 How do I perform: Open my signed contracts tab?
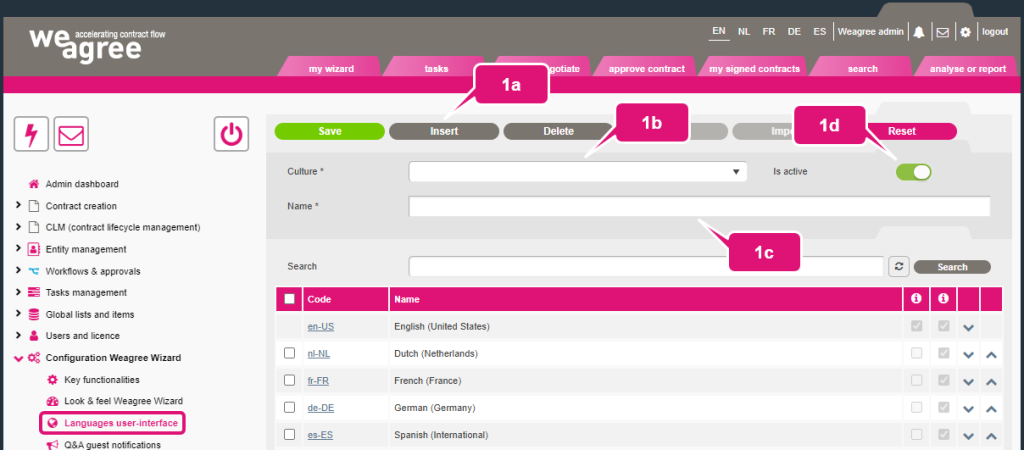754,68
